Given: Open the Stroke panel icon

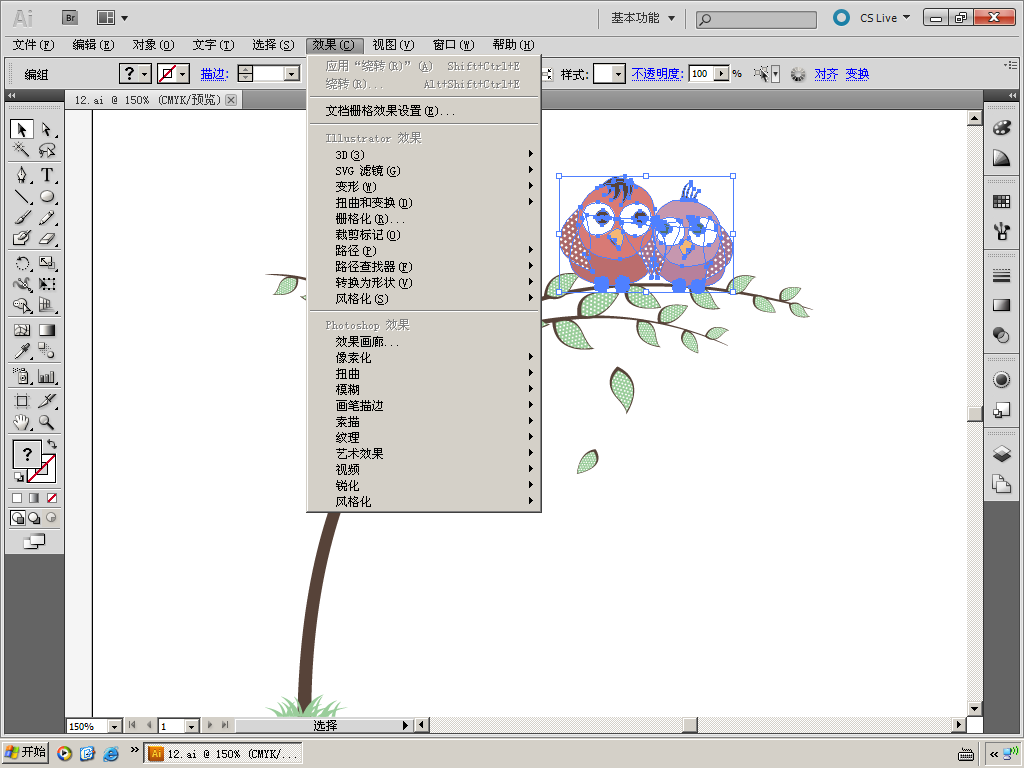Looking at the screenshot, I should coord(1001,276).
